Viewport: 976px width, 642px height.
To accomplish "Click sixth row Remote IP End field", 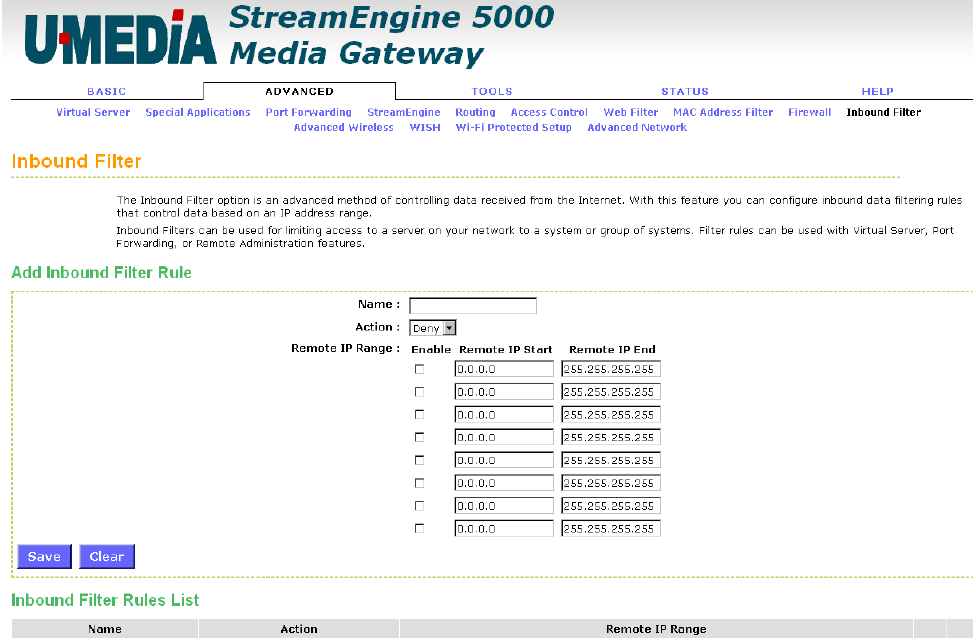I will coord(611,483).
